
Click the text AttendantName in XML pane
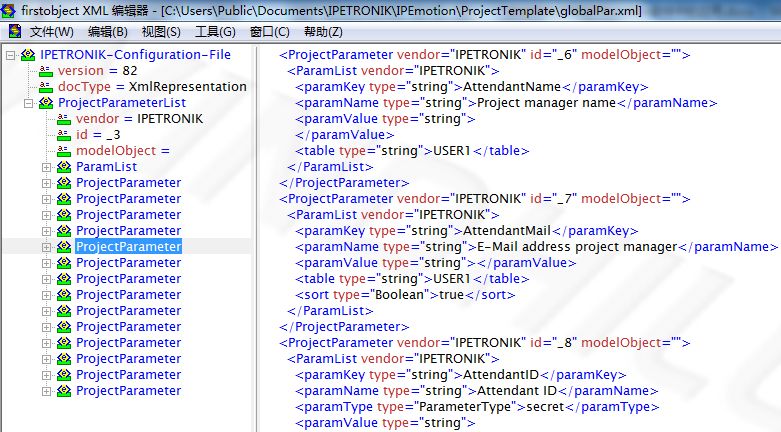(x=512, y=87)
